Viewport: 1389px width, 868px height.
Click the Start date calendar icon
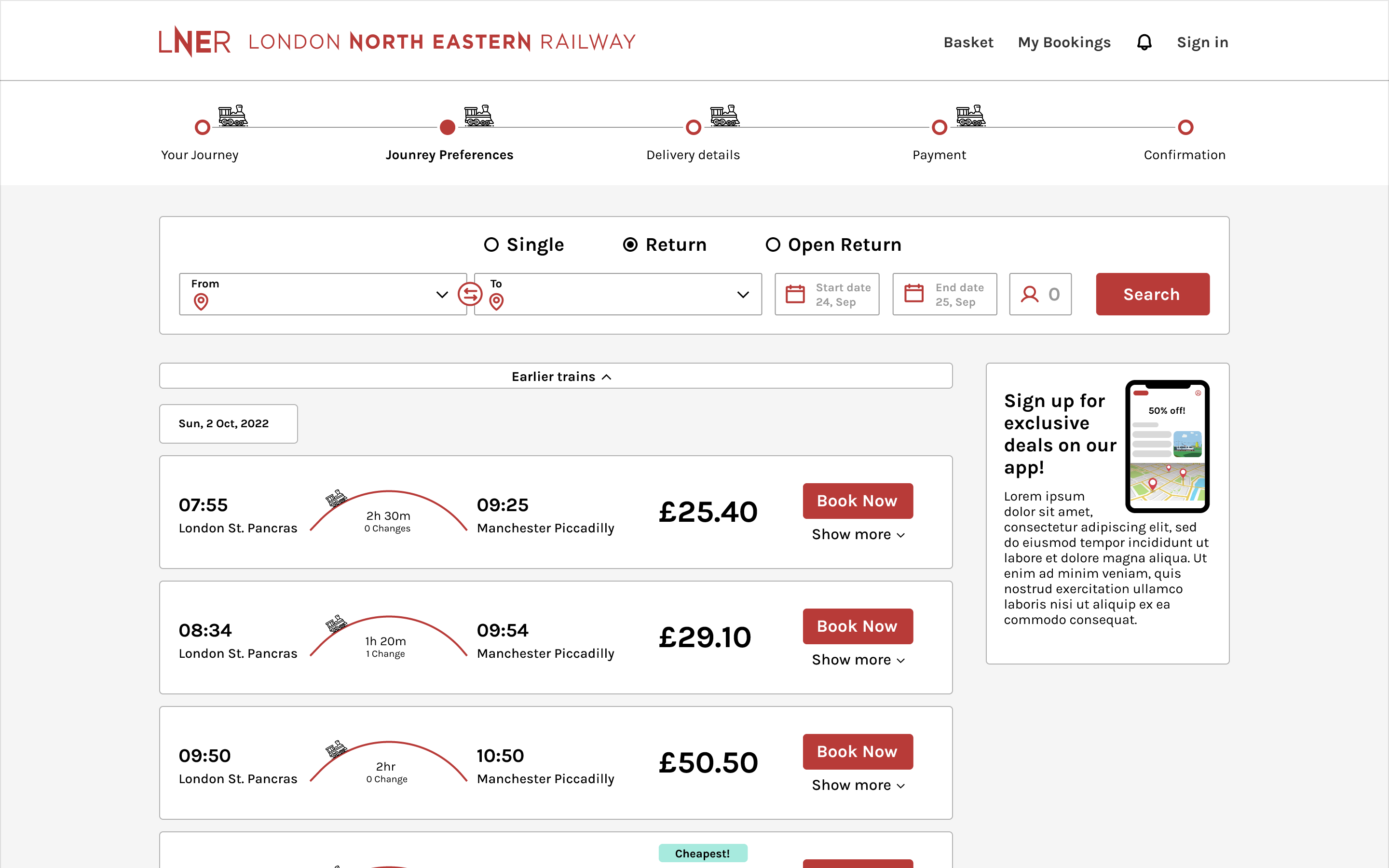[x=795, y=294]
